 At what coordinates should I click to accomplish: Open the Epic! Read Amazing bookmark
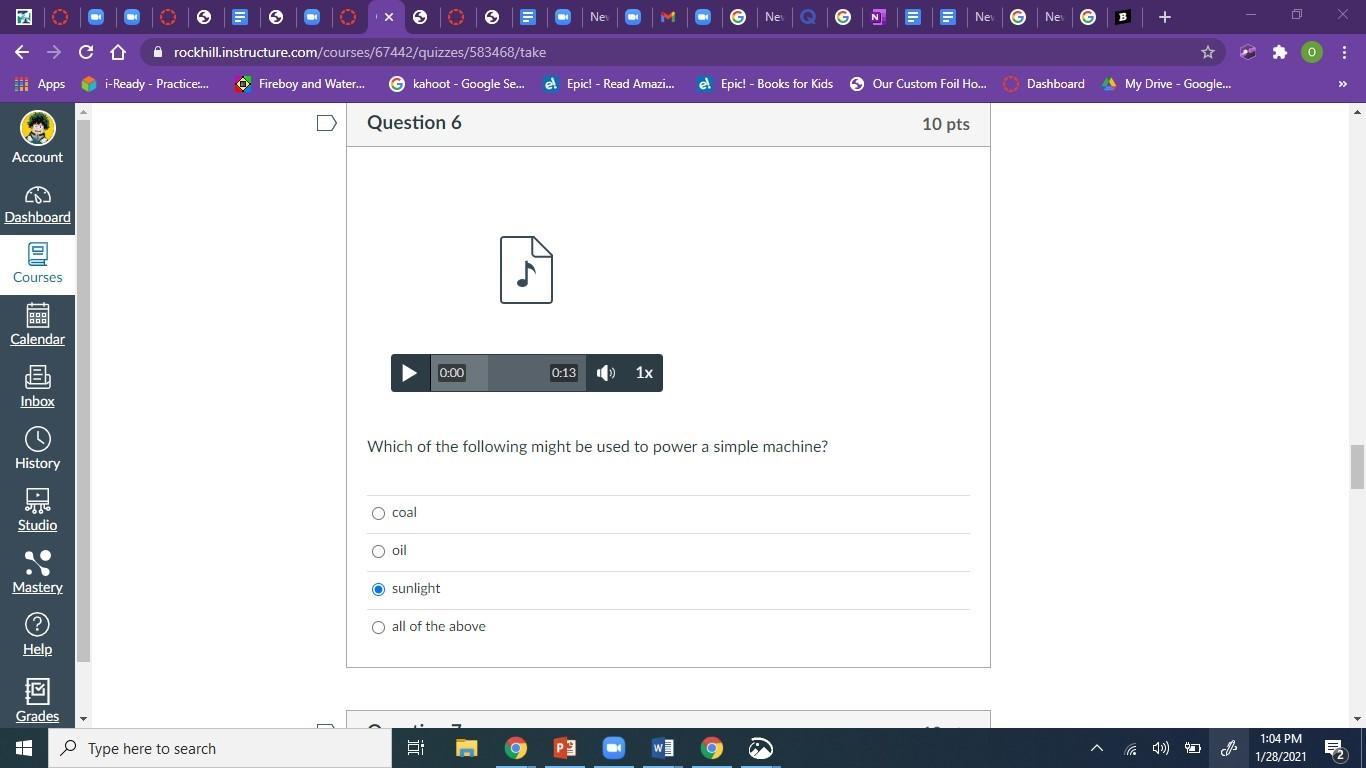tap(609, 84)
